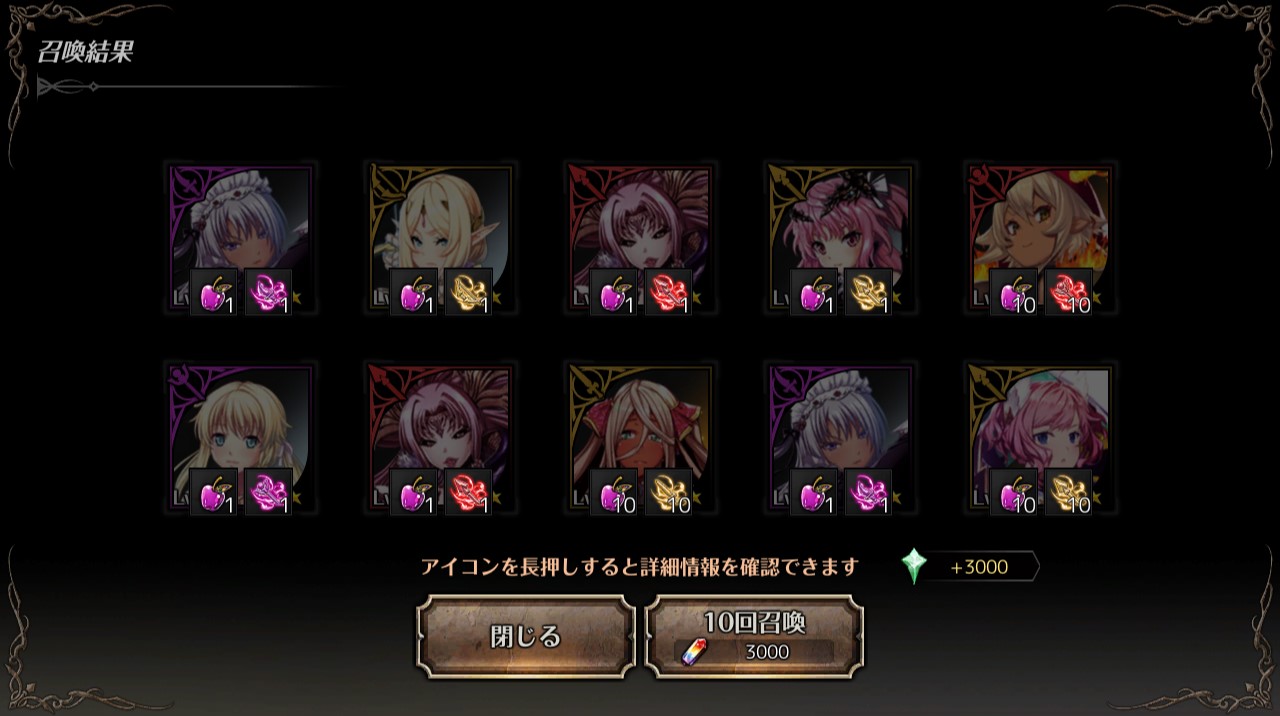Click the +3000 crystal reward indicator
This screenshot has height=716, width=1280.
click(970, 567)
